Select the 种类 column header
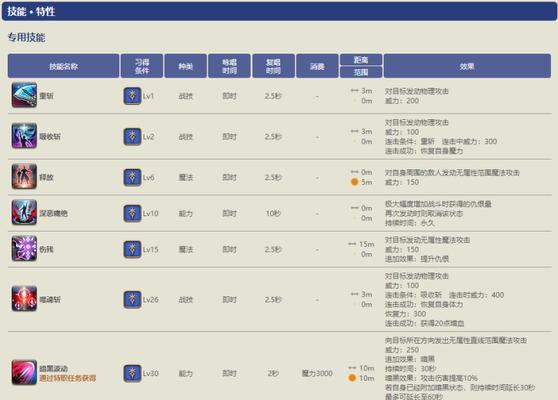 tap(185, 66)
